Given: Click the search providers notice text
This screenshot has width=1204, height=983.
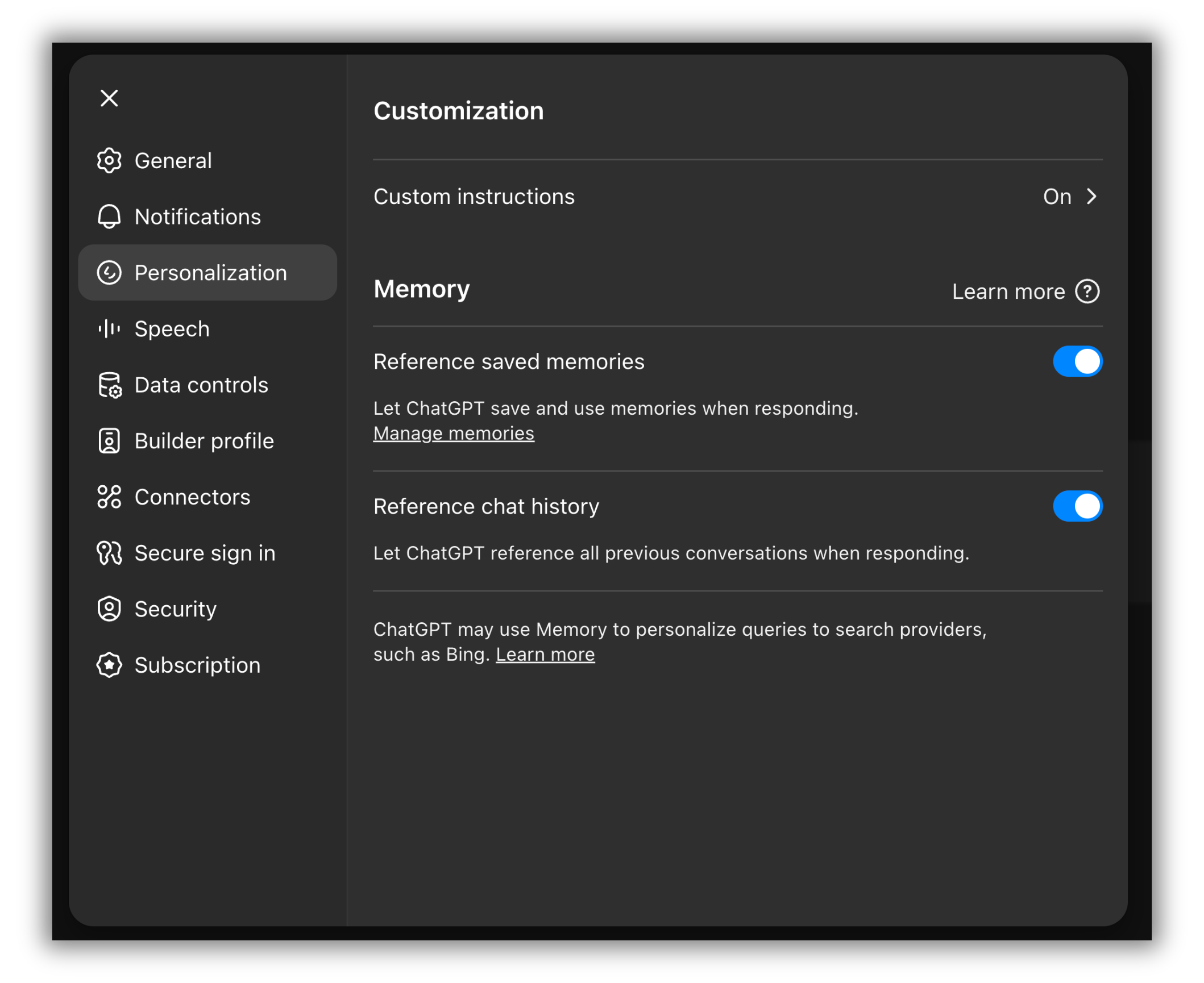Looking at the screenshot, I should tap(680, 642).
